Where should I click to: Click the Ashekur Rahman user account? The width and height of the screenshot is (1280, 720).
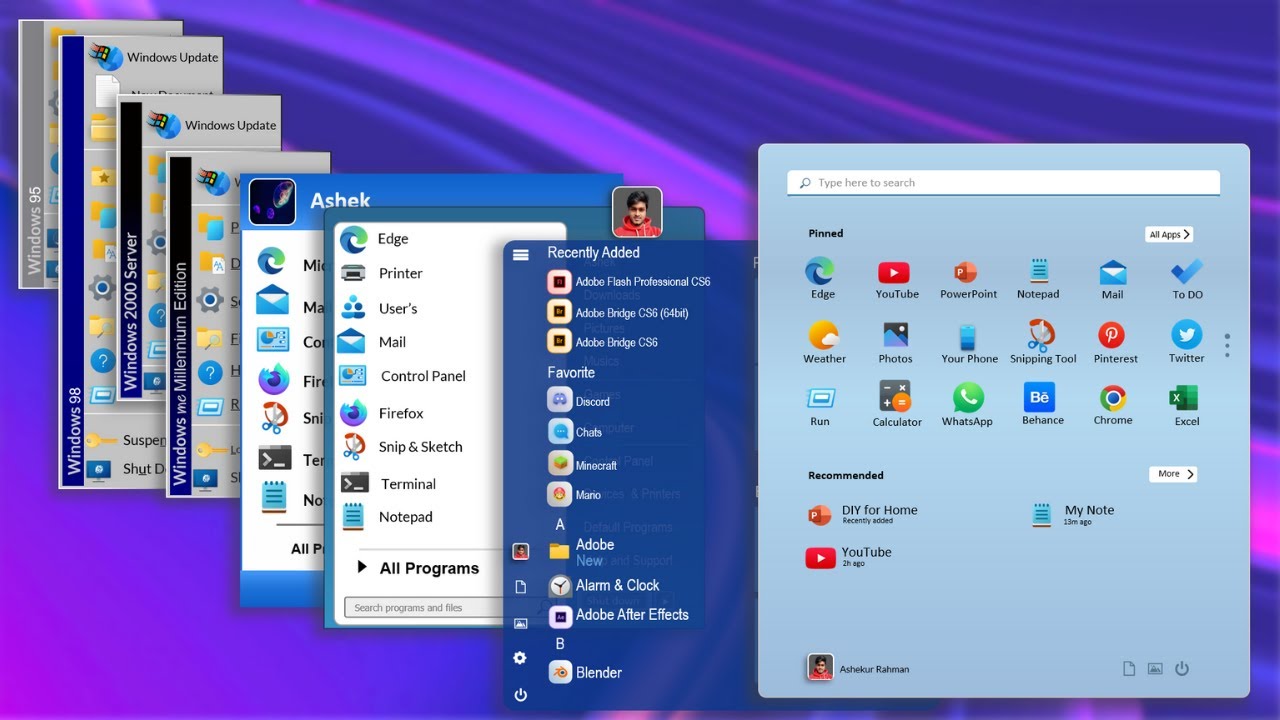point(858,669)
